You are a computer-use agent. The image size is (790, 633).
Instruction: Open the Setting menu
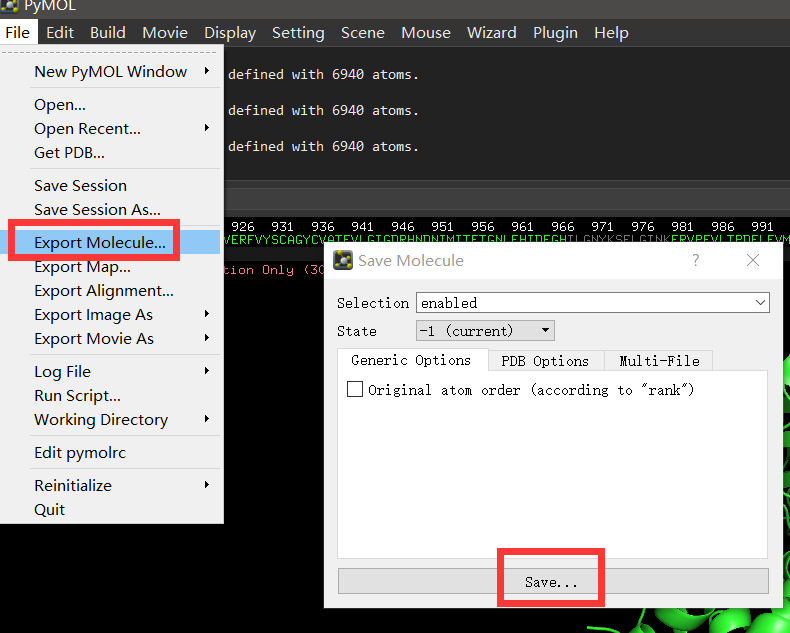(x=298, y=33)
